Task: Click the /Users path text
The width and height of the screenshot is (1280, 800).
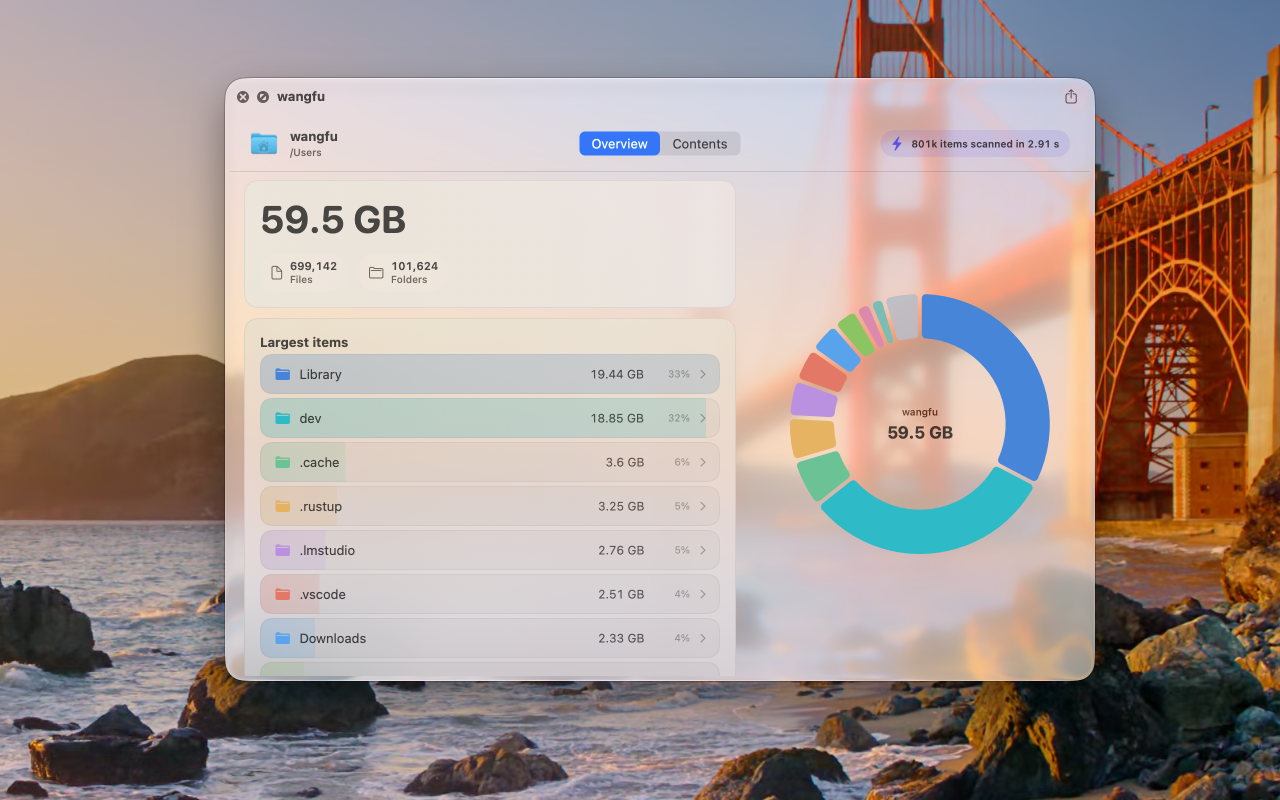Action: coord(306,153)
